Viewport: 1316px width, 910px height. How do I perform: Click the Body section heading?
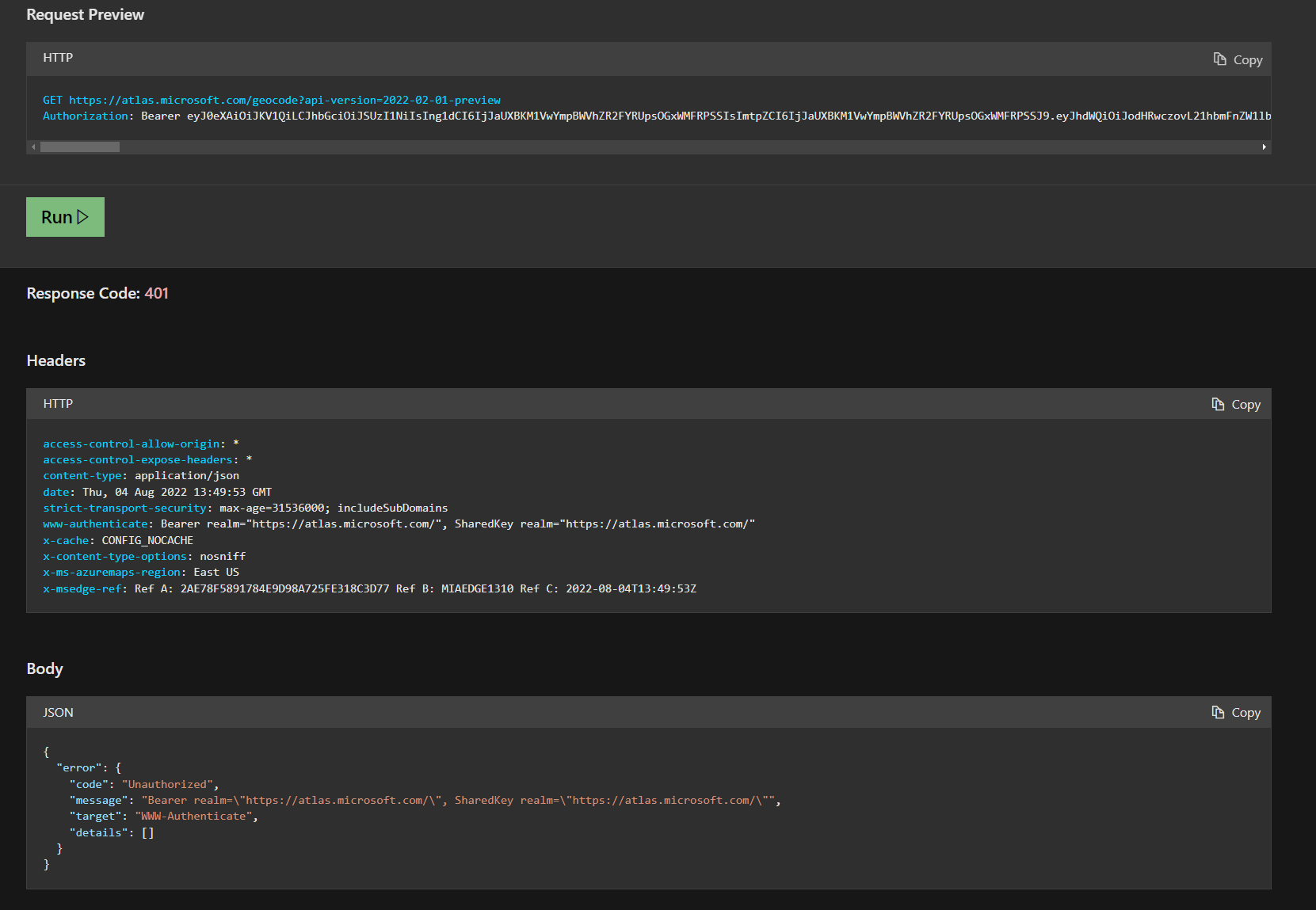44,668
